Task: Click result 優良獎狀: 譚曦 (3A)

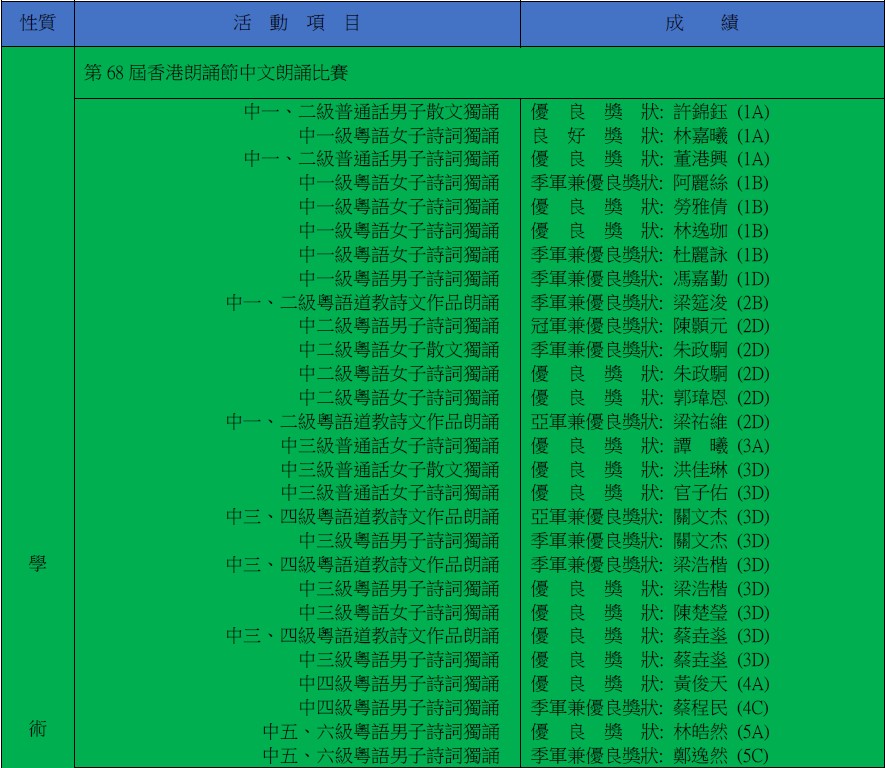Action: (650, 445)
